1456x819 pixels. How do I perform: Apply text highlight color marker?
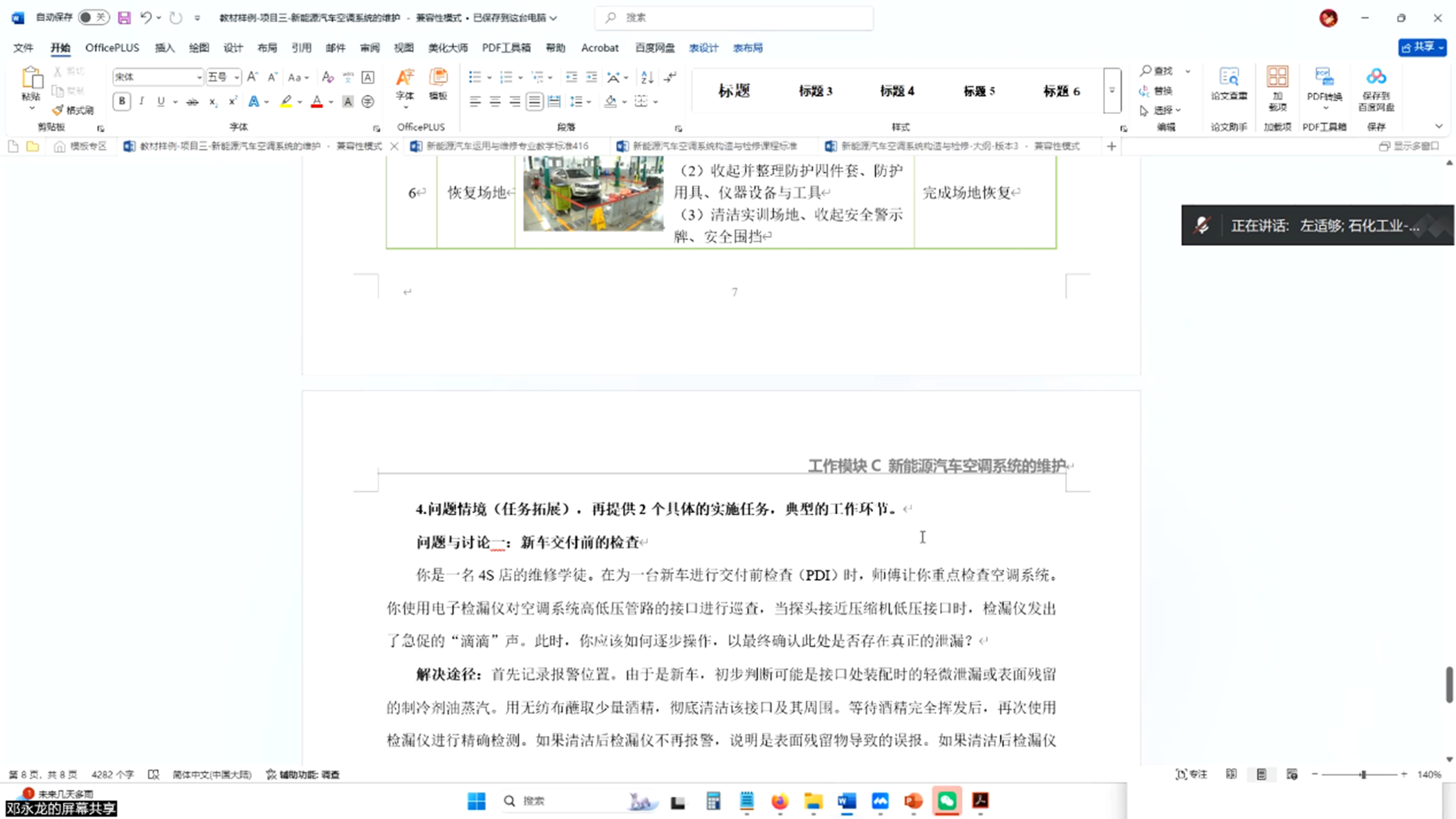(x=286, y=102)
